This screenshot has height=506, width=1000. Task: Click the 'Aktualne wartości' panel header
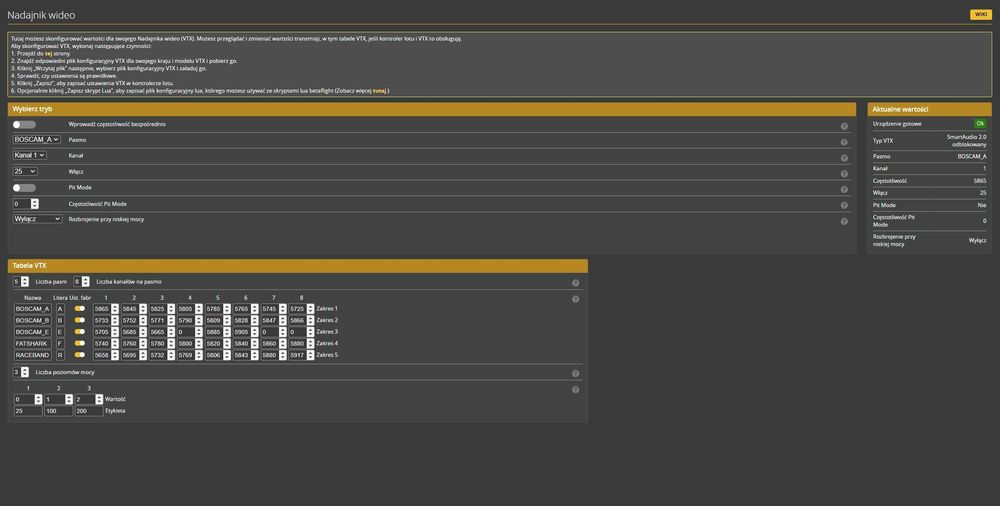tap(929, 109)
